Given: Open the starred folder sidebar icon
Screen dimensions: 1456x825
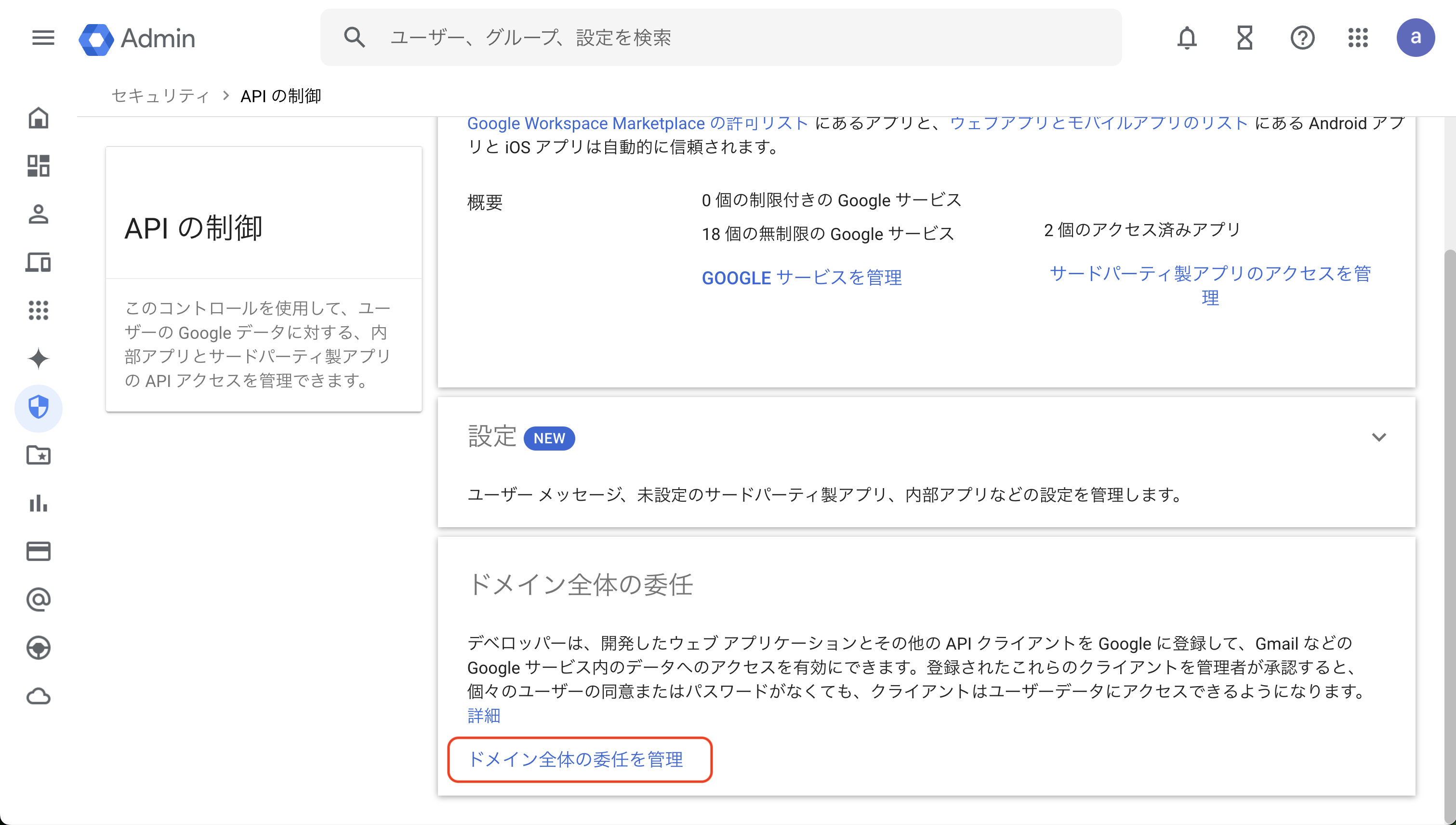Looking at the screenshot, I should 39,455.
